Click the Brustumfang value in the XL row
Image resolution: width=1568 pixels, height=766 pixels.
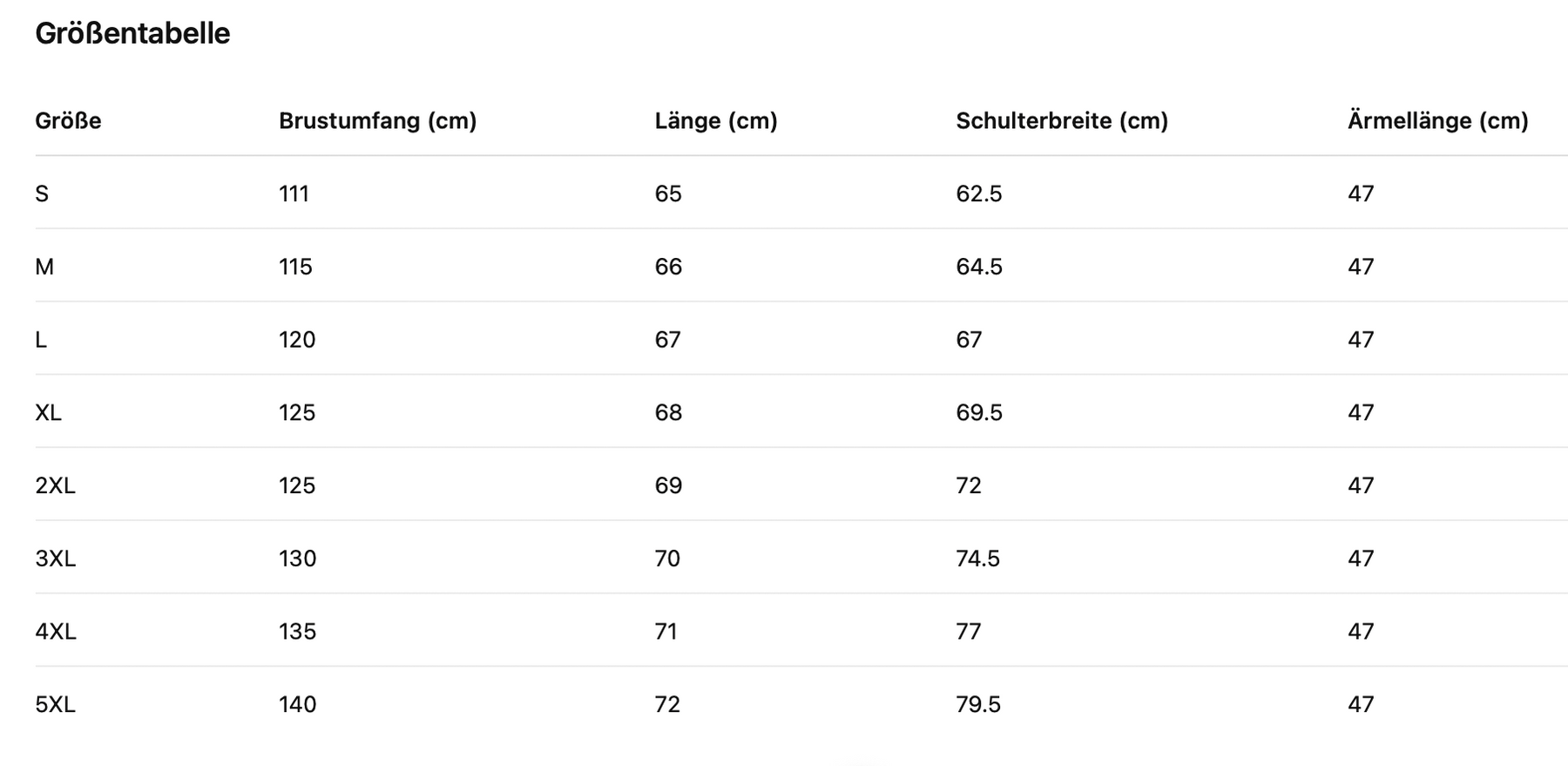coord(297,412)
